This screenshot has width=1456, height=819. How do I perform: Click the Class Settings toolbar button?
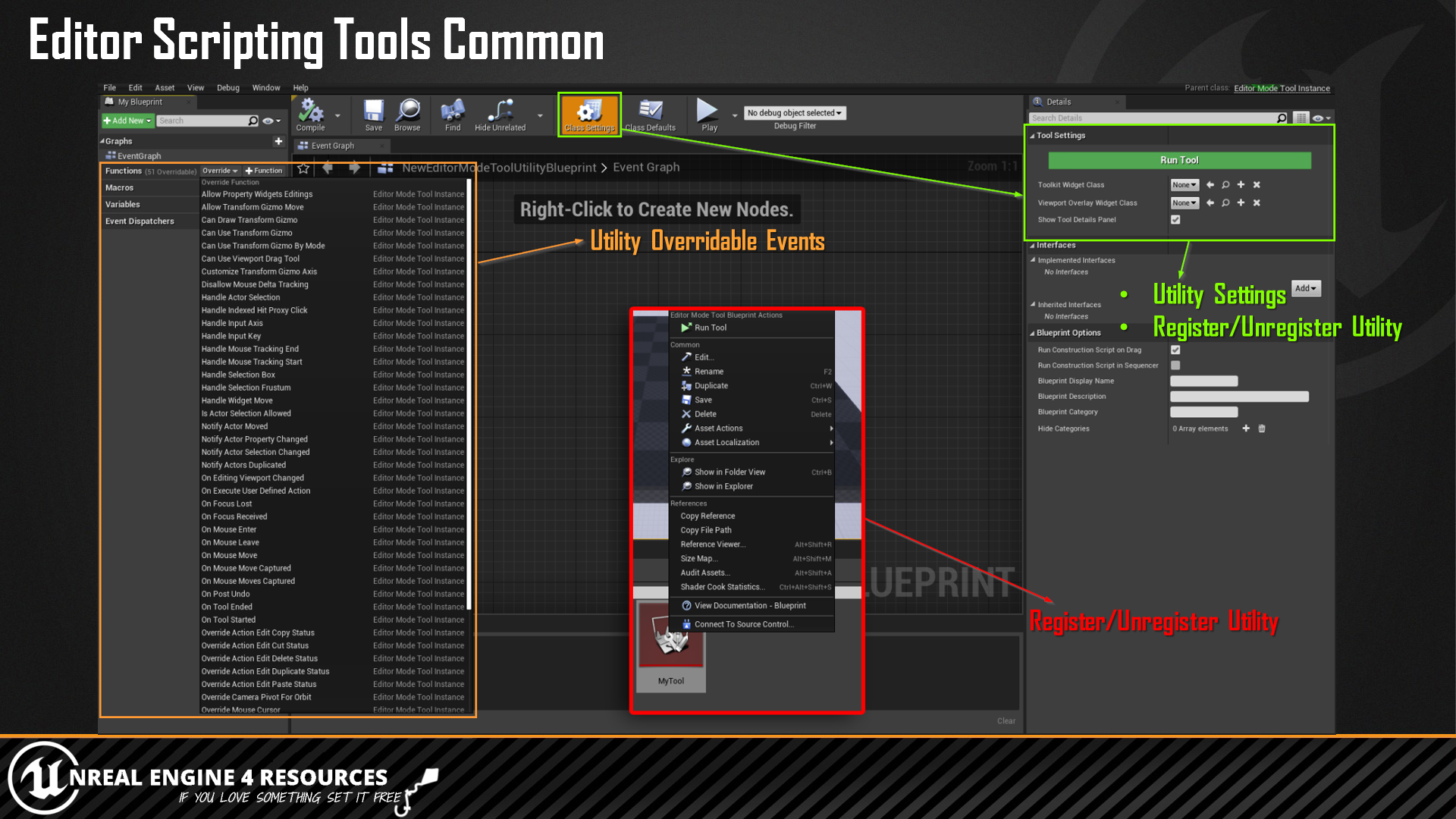pyautogui.click(x=589, y=114)
